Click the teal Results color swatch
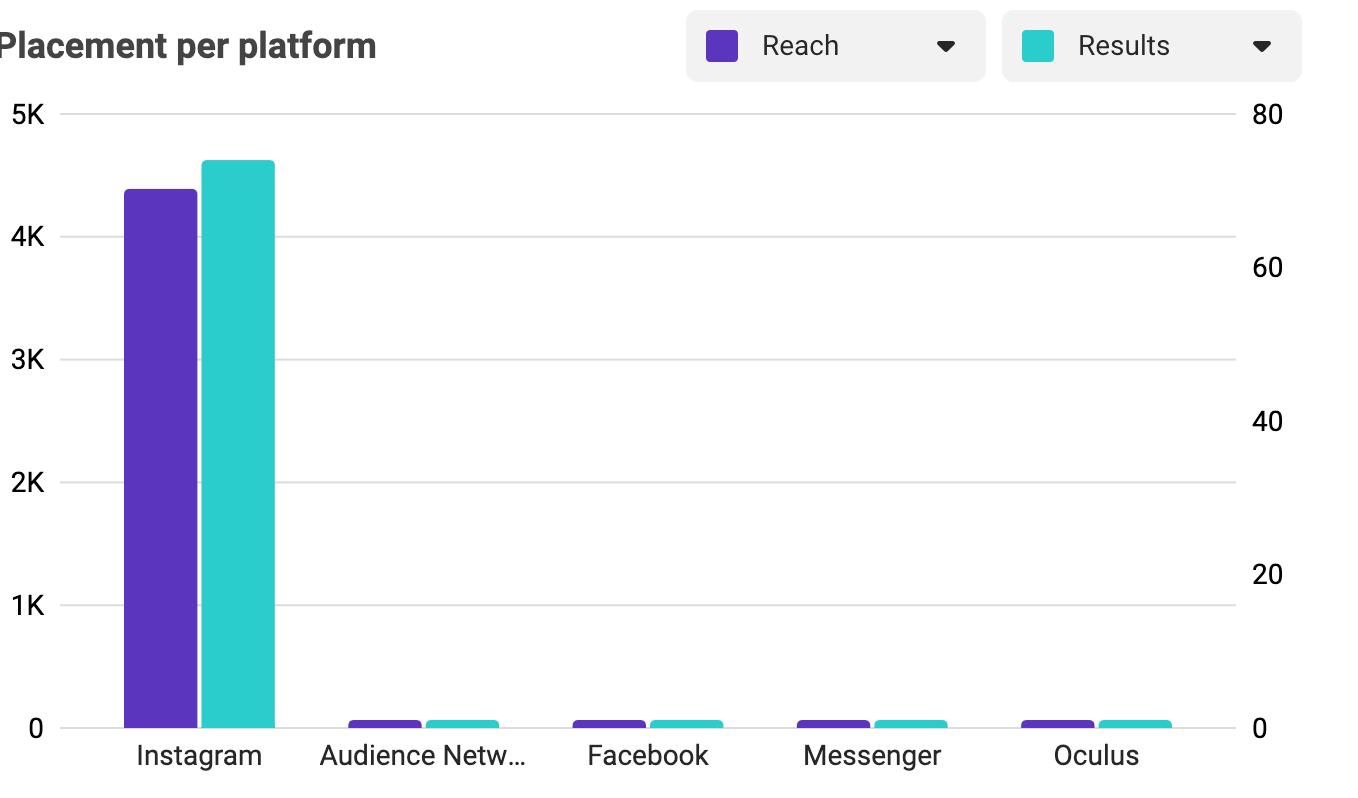1358x798 pixels. (x=1038, y=46)
